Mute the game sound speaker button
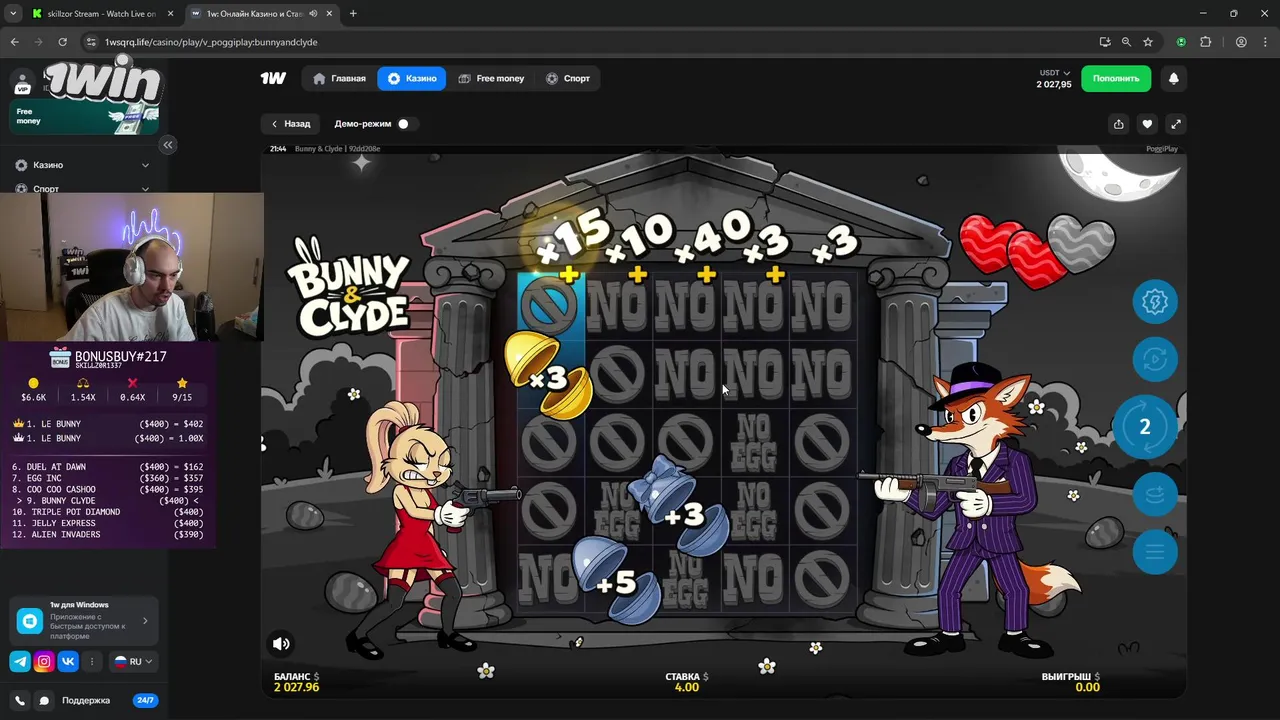 coord(282,644)
